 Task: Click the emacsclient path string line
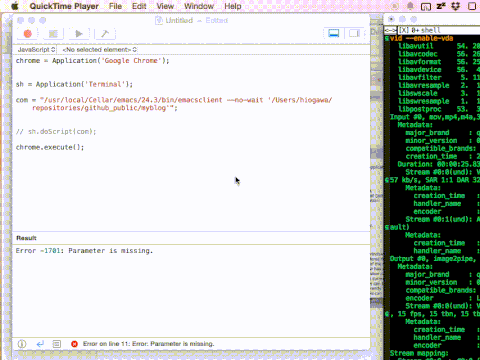(x=174, y=104)
